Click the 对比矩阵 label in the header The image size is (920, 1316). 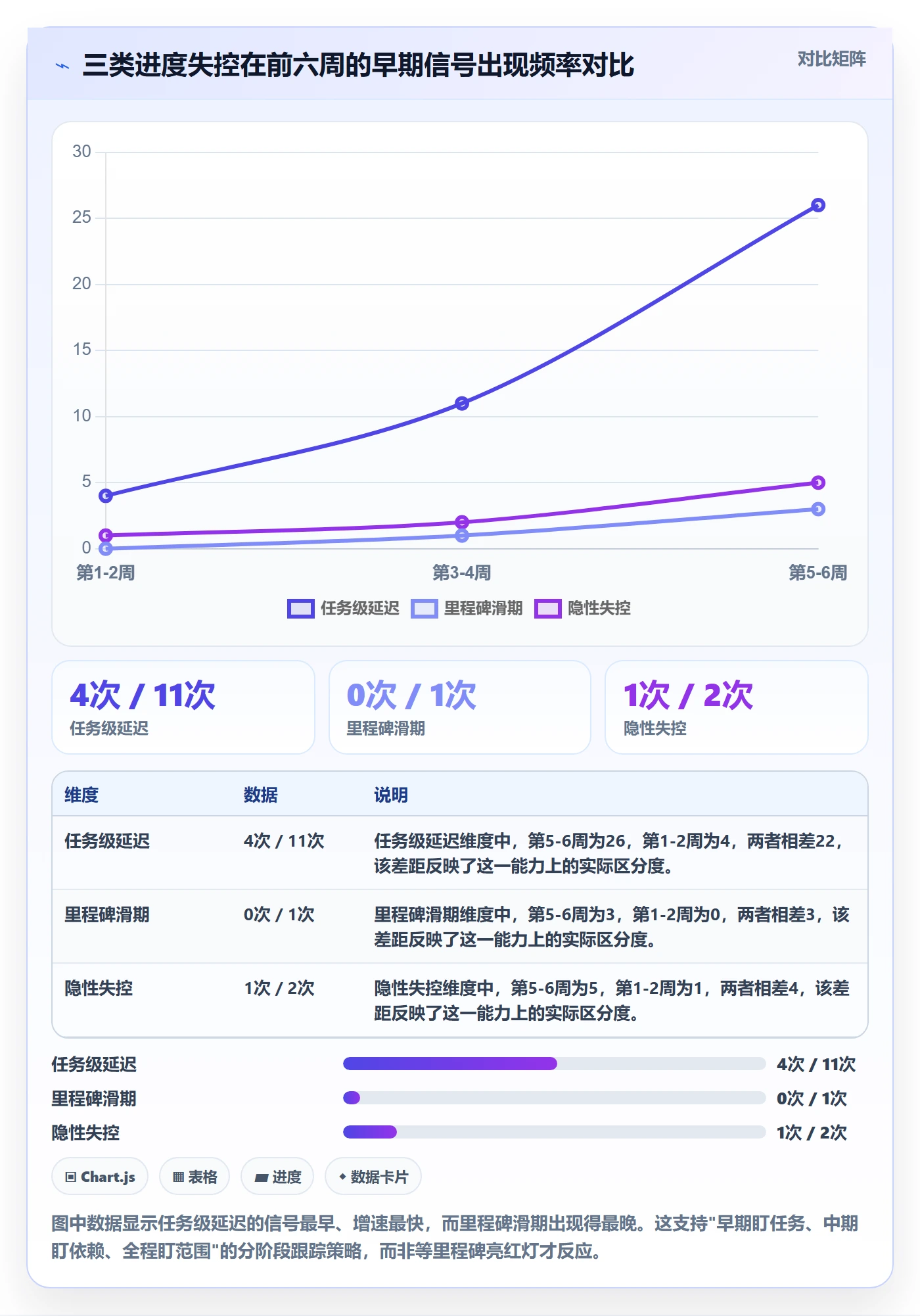click(831, 59)
